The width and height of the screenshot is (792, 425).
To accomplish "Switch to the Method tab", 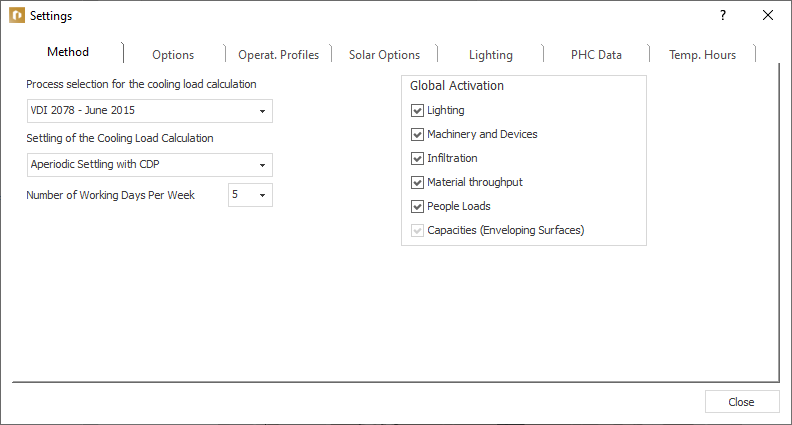I will pos(68,52).
